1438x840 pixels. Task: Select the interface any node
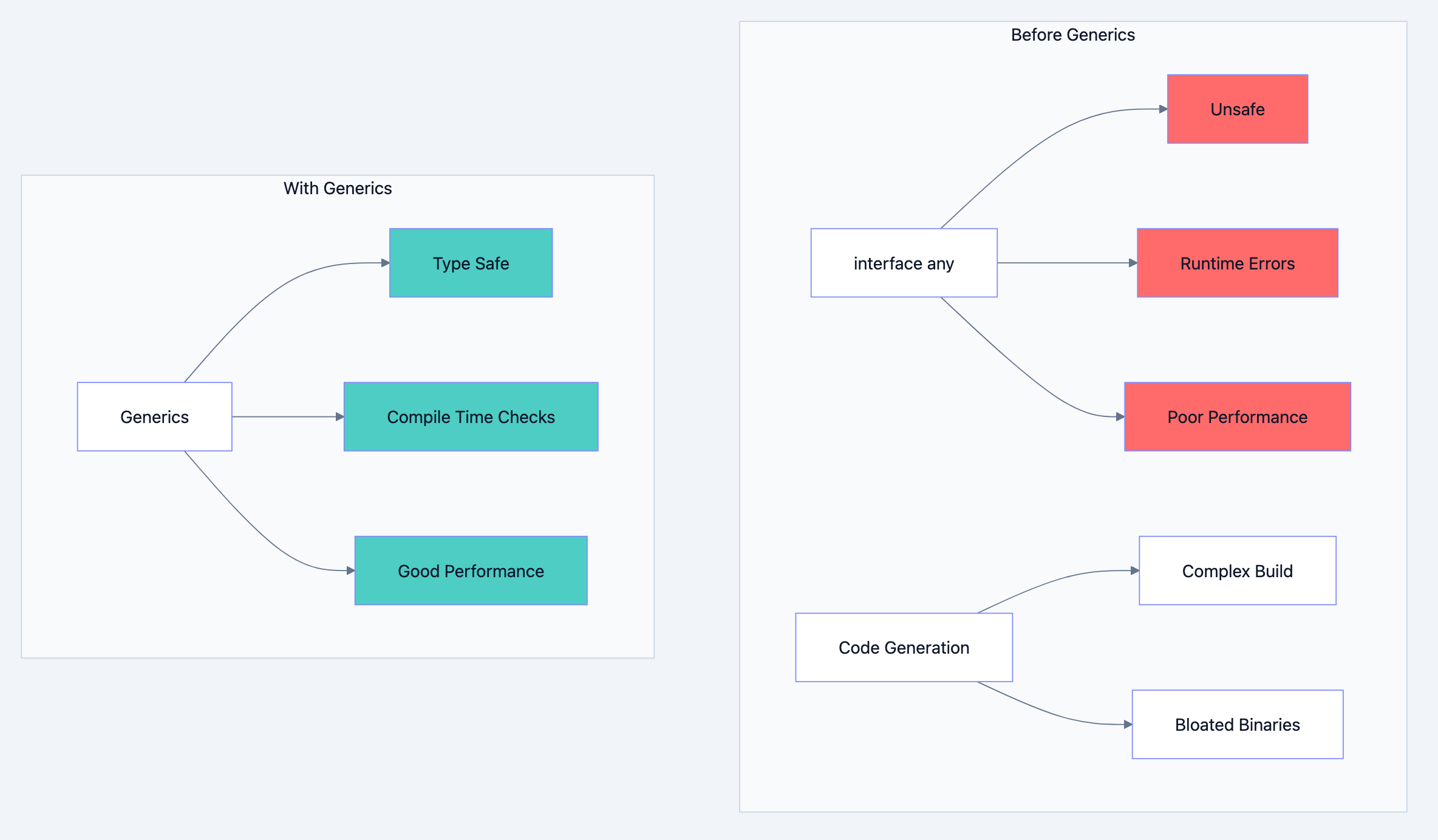pyautogui.click(x=904, y=263)
